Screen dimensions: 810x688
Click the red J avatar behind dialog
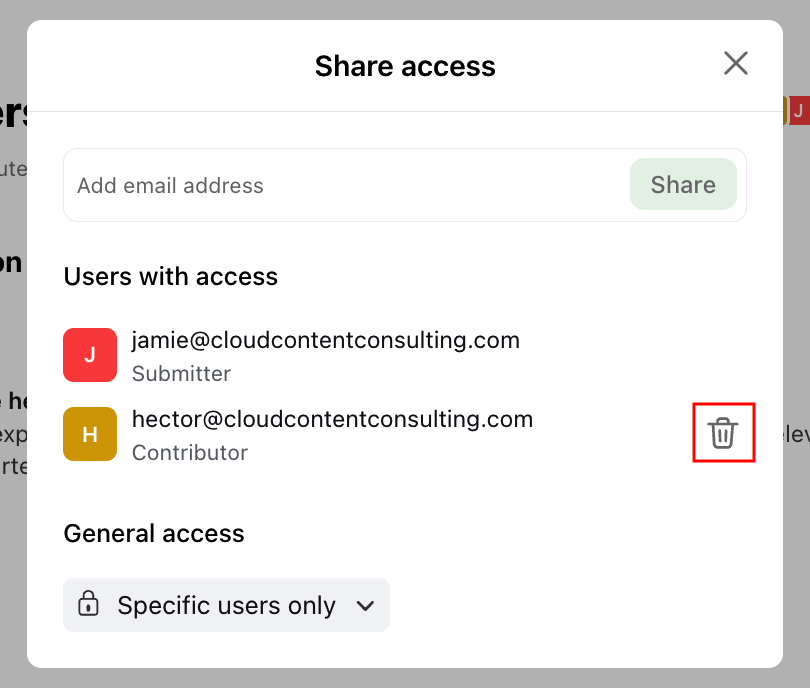[799, 110]
